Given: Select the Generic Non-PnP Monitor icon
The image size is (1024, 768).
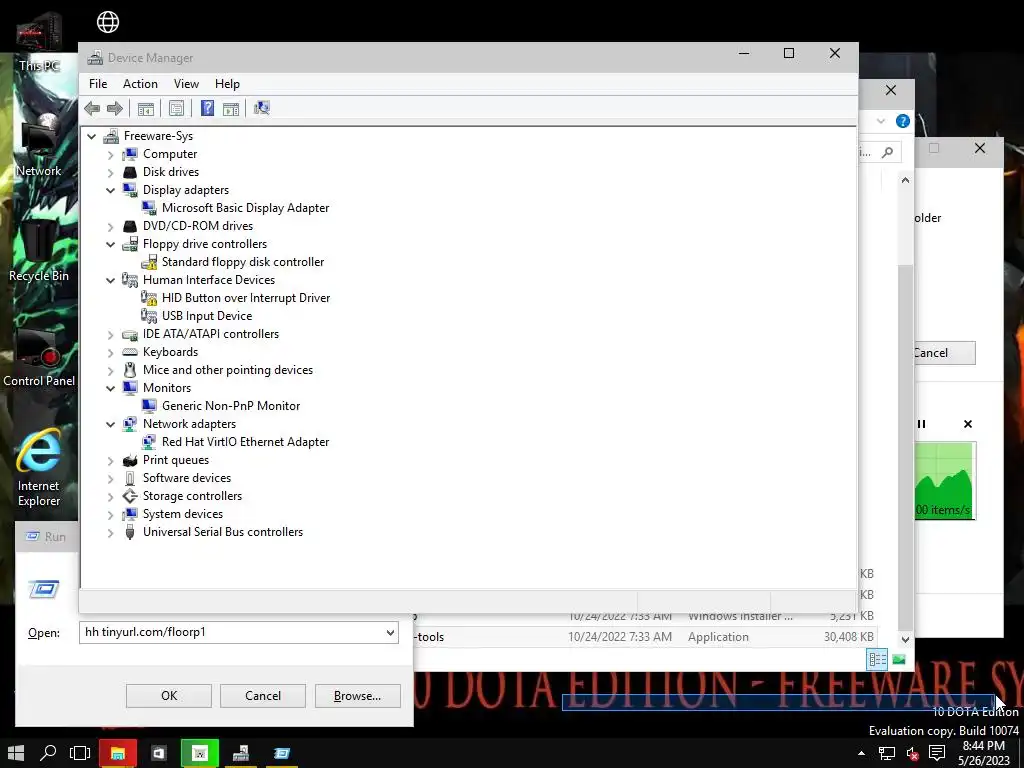Looking at the screenshot, I should point(149,406).
